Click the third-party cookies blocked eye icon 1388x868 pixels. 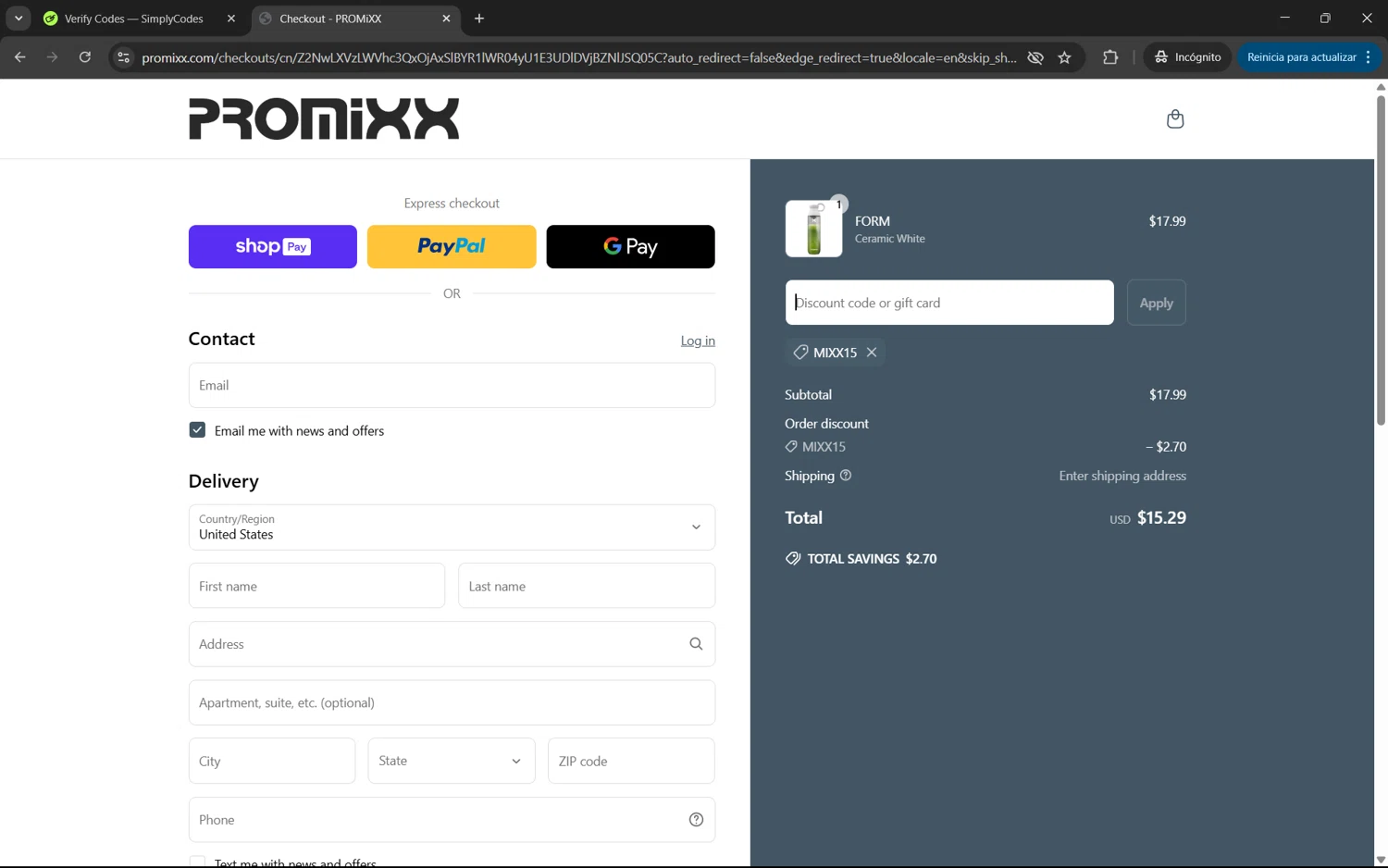point(1035,57)
